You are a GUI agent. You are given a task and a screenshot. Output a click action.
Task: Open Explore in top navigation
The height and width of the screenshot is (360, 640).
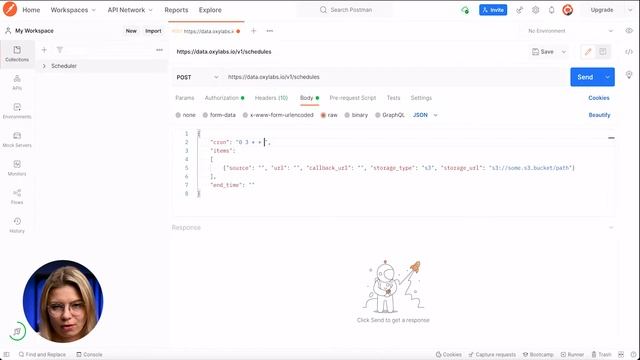(x=210, y=10)
